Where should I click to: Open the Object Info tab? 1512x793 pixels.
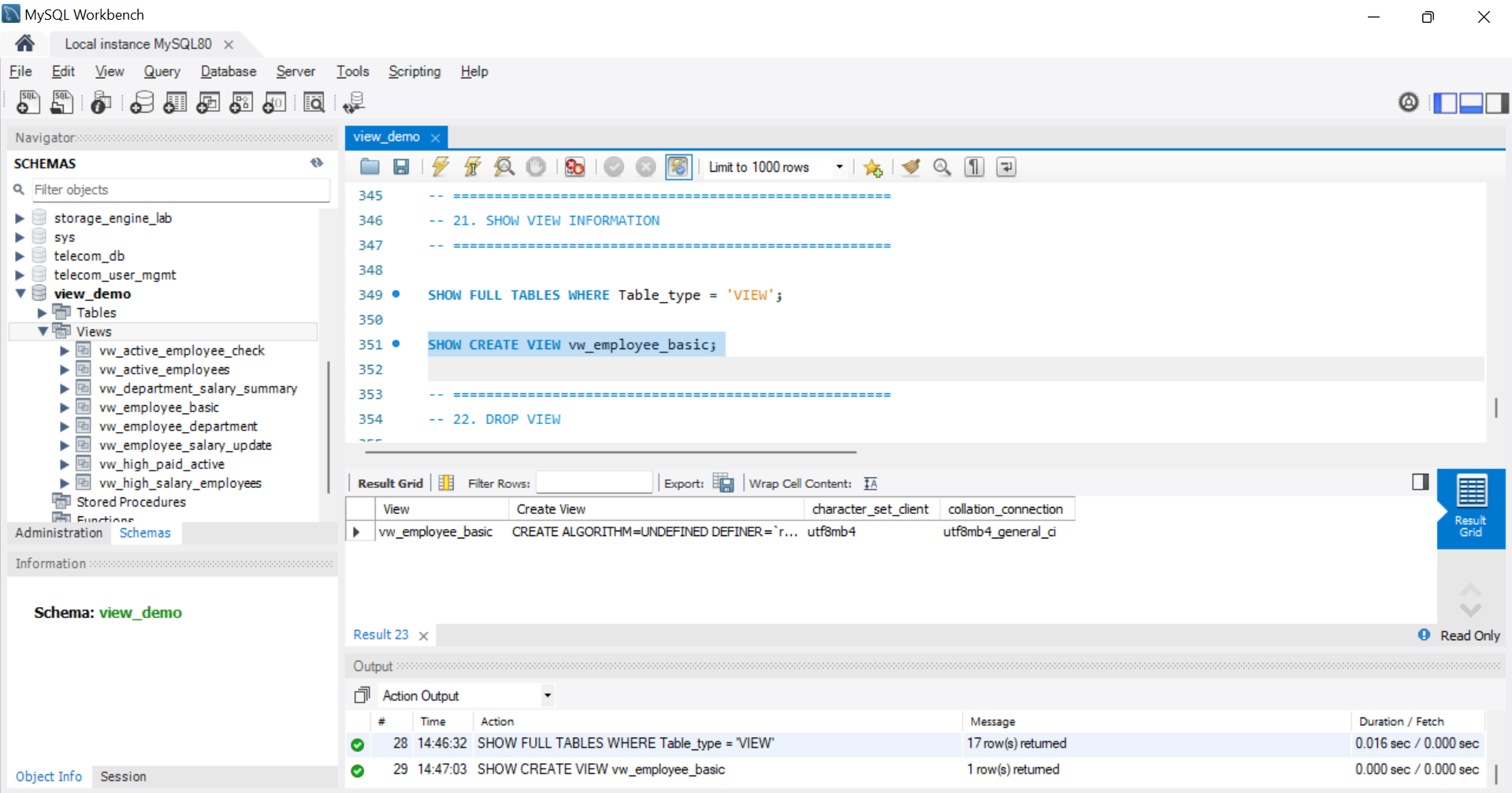tap(49, 776)
